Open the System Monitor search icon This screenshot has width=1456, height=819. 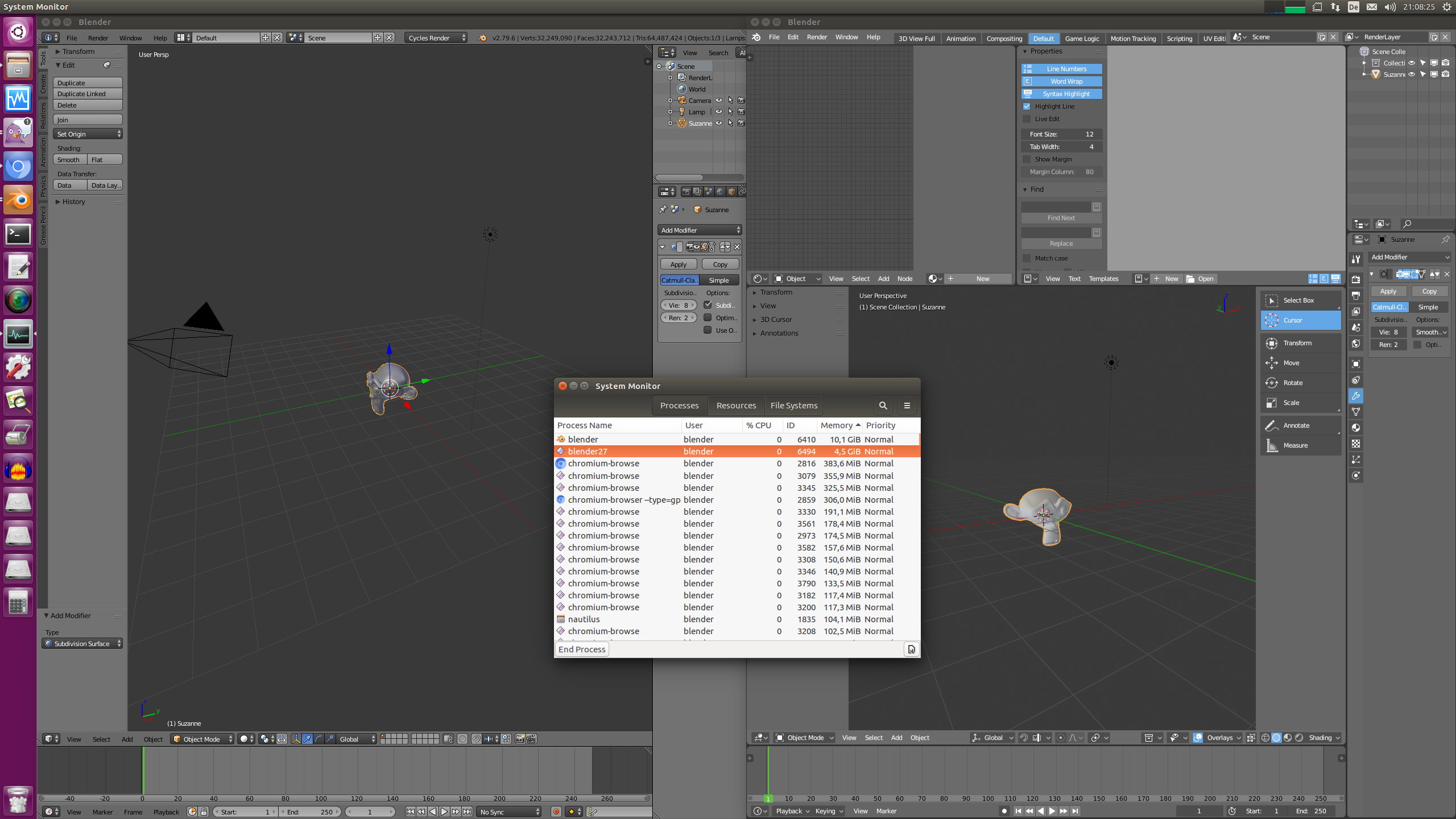pos(883,406)
